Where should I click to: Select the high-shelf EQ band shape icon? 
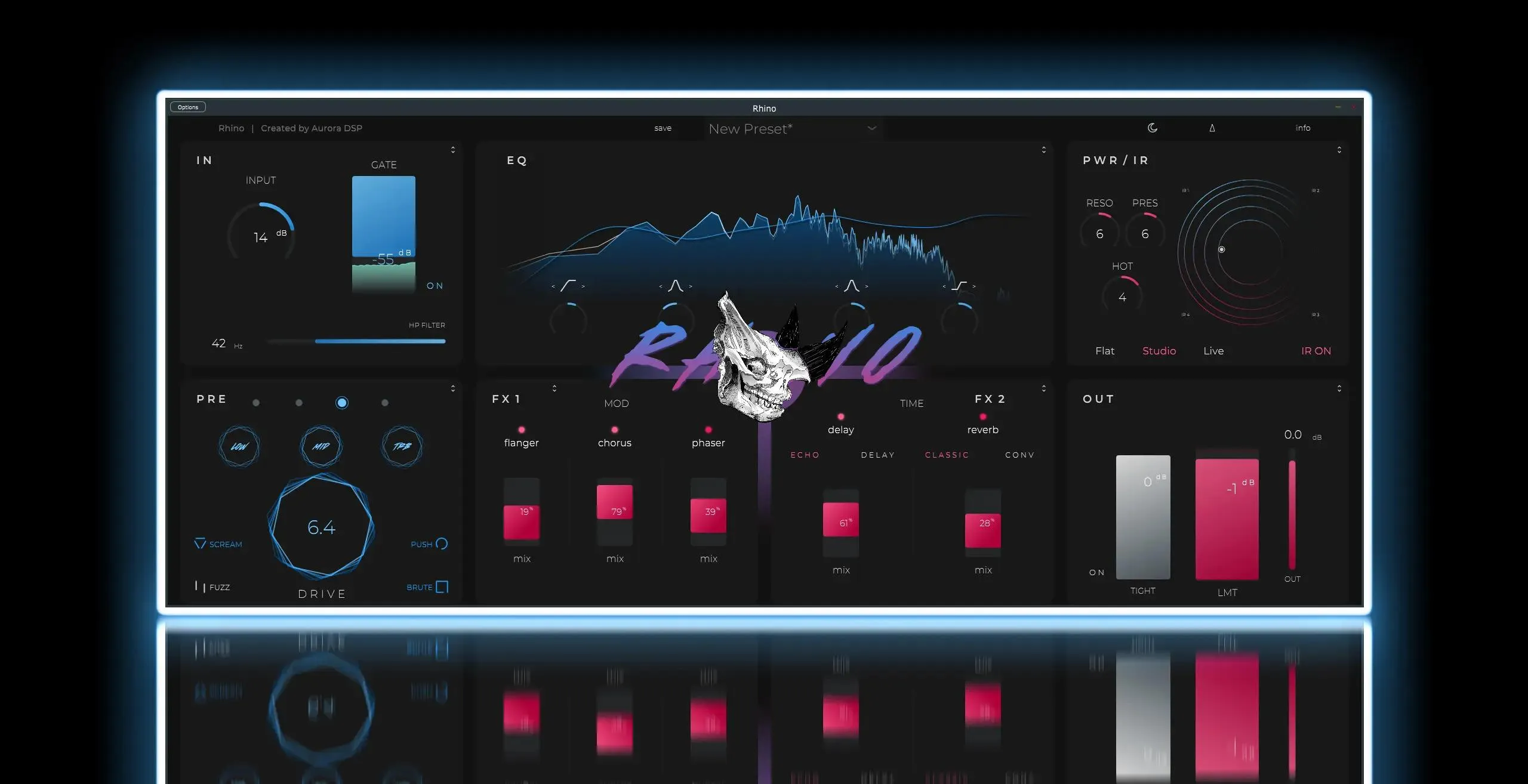pyautogui.click(x=959, y=286)
